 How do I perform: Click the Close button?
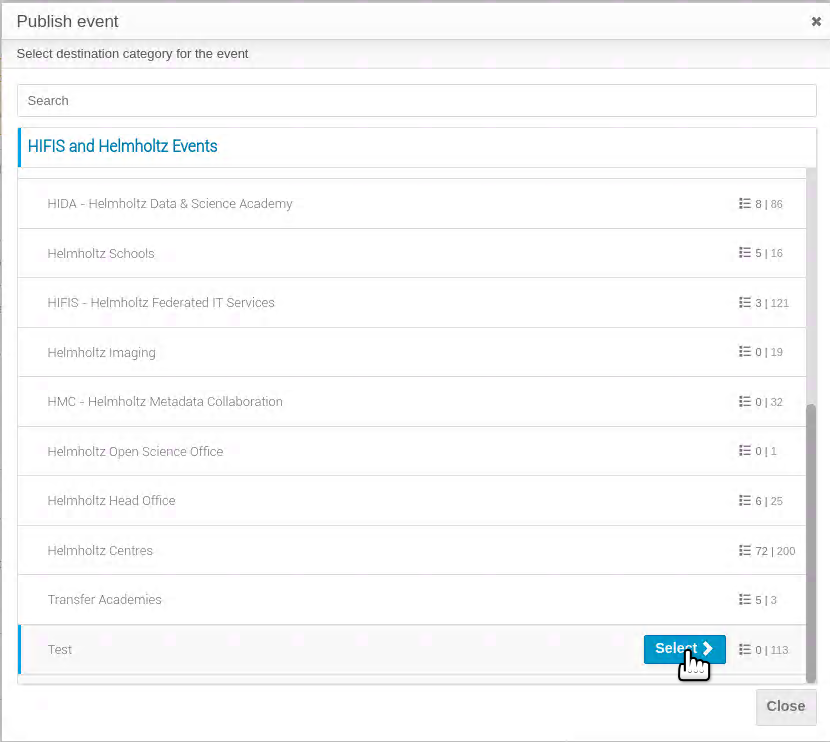click(786, 707)
